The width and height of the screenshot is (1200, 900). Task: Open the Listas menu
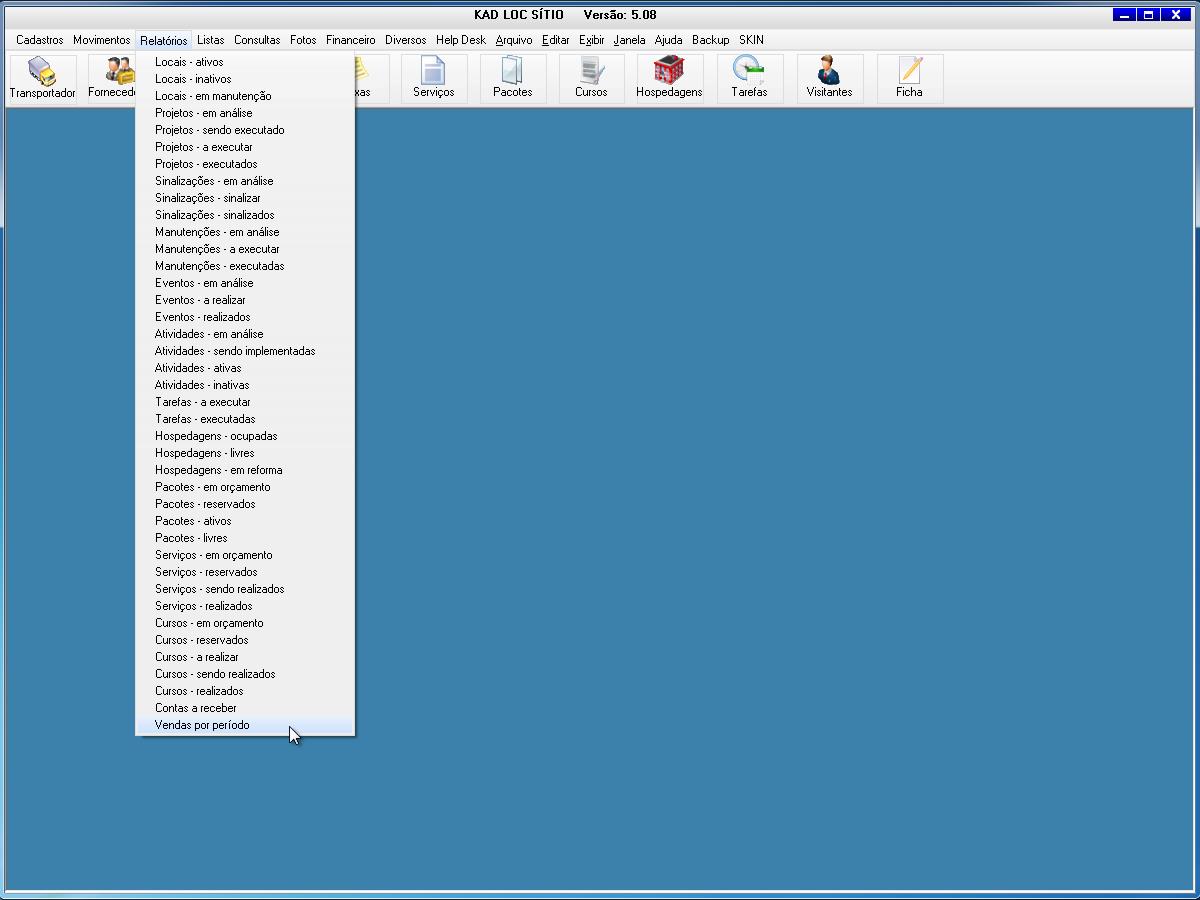(211, 40)
